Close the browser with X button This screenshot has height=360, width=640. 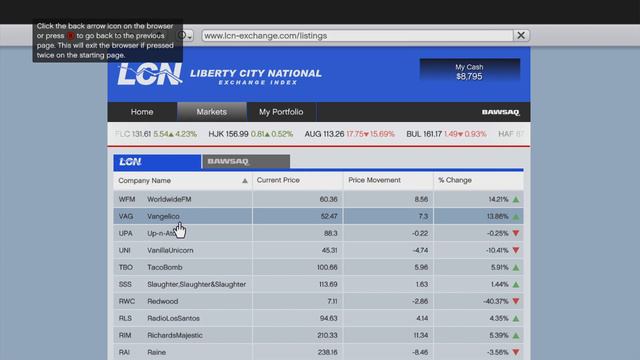(x=521, y=36)
